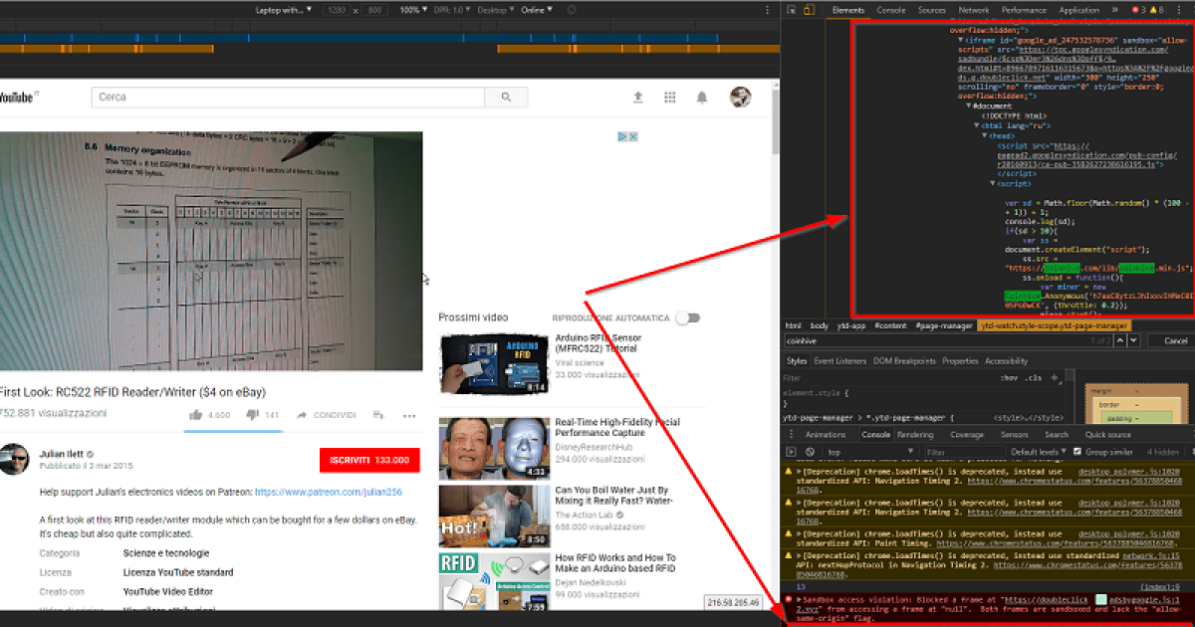The height and width of the screenshot is (627, 1195).
Task: Switch to the Application tab
Action: tap(1079, 10)
